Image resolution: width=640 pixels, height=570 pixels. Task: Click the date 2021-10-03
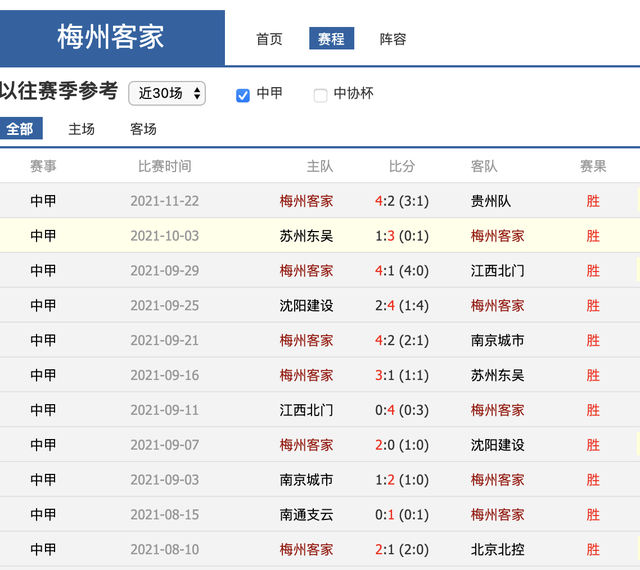[x=164, y=236]
